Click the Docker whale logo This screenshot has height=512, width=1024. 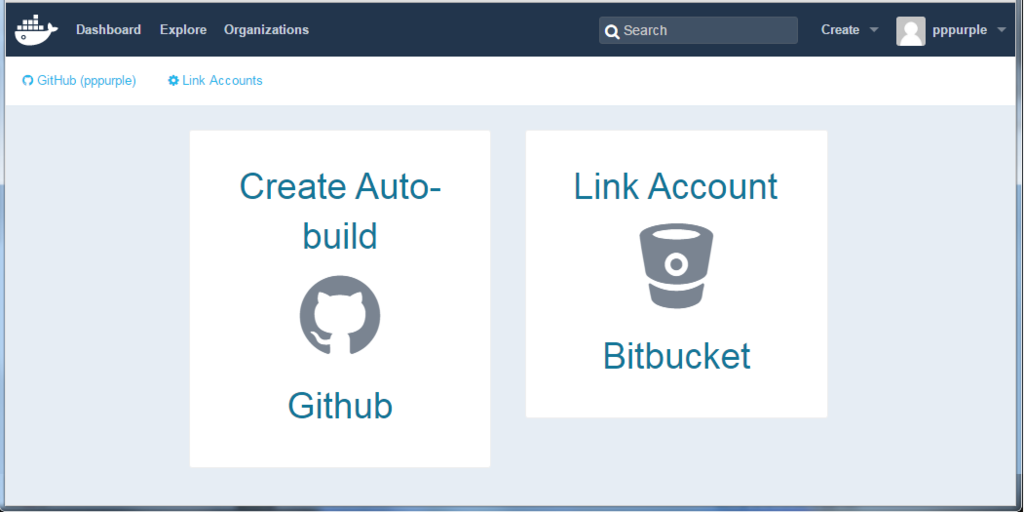coord(36,30)
